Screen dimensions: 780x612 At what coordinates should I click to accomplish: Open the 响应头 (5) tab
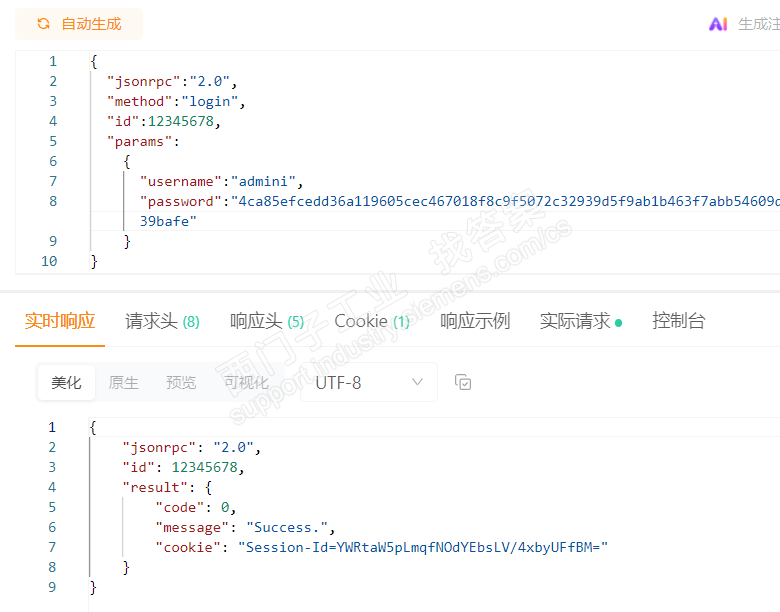(x=267, y=321)
